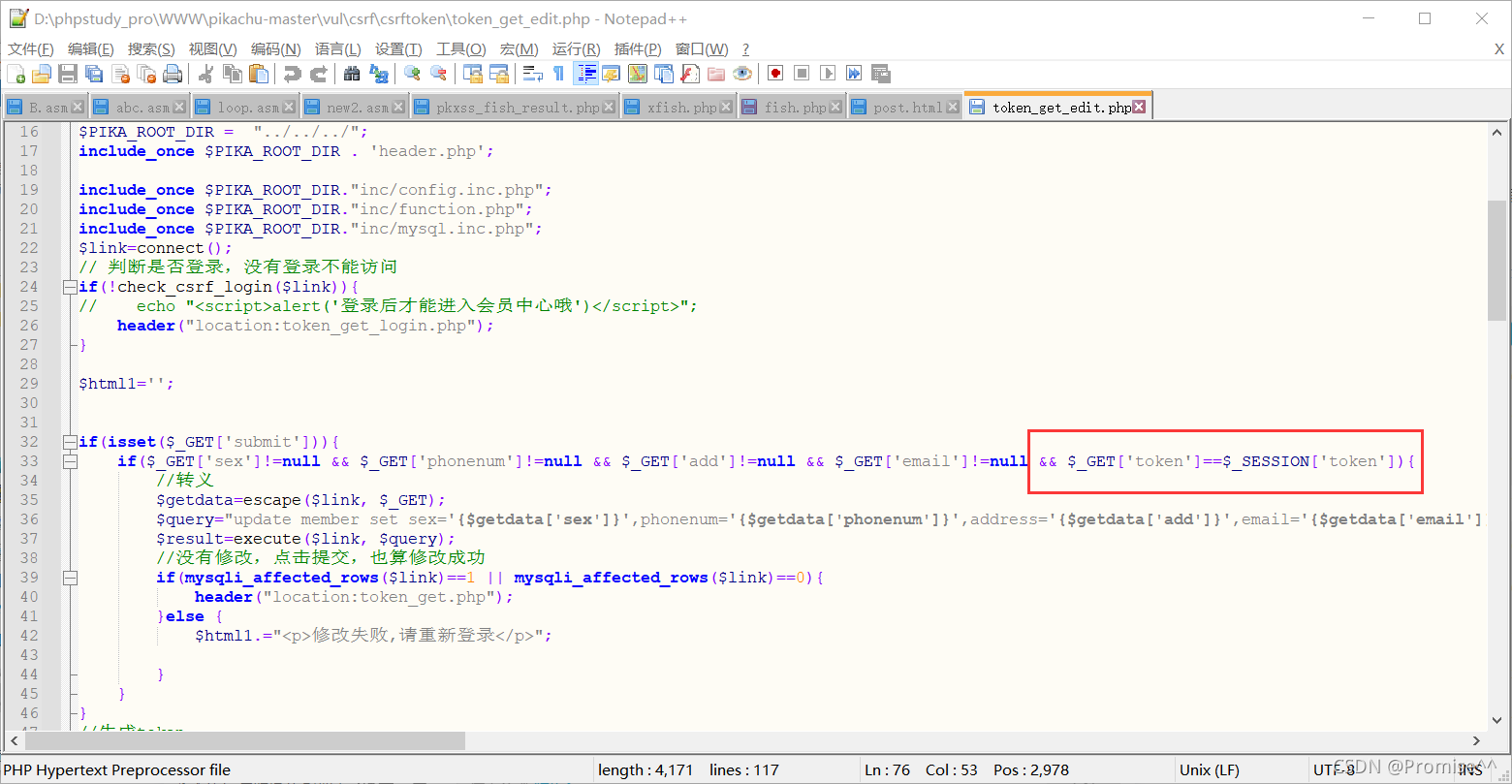This screenshot has width=1512, height=784.
Task: Open the Document List panel
Action: tap(664, 74)
